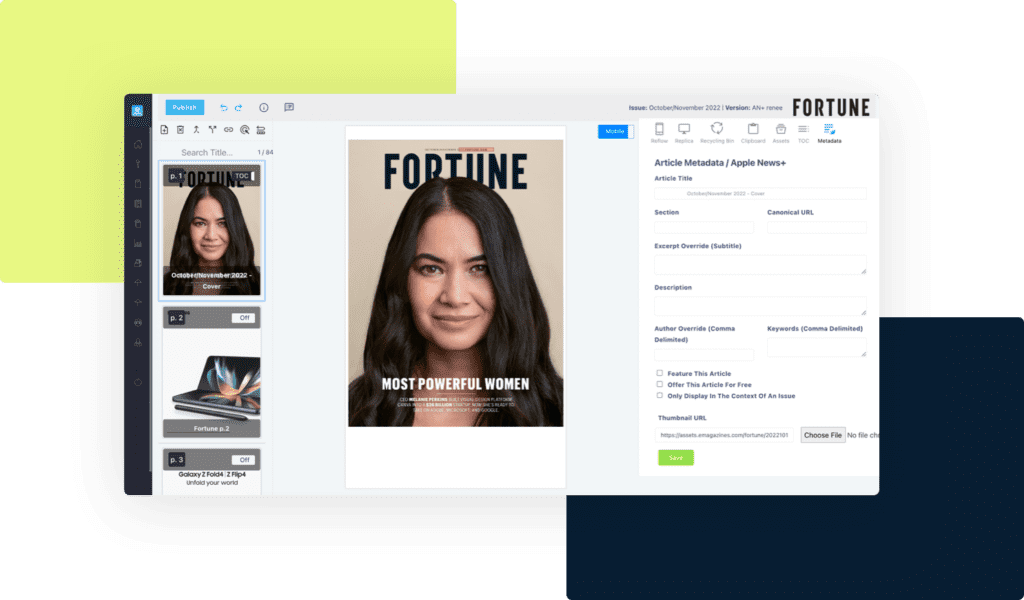The height and width of the screenshot is (600, 1024).
Task: Click the 'Article Metadata / Apple News+' heading
Action: point(720,163)
